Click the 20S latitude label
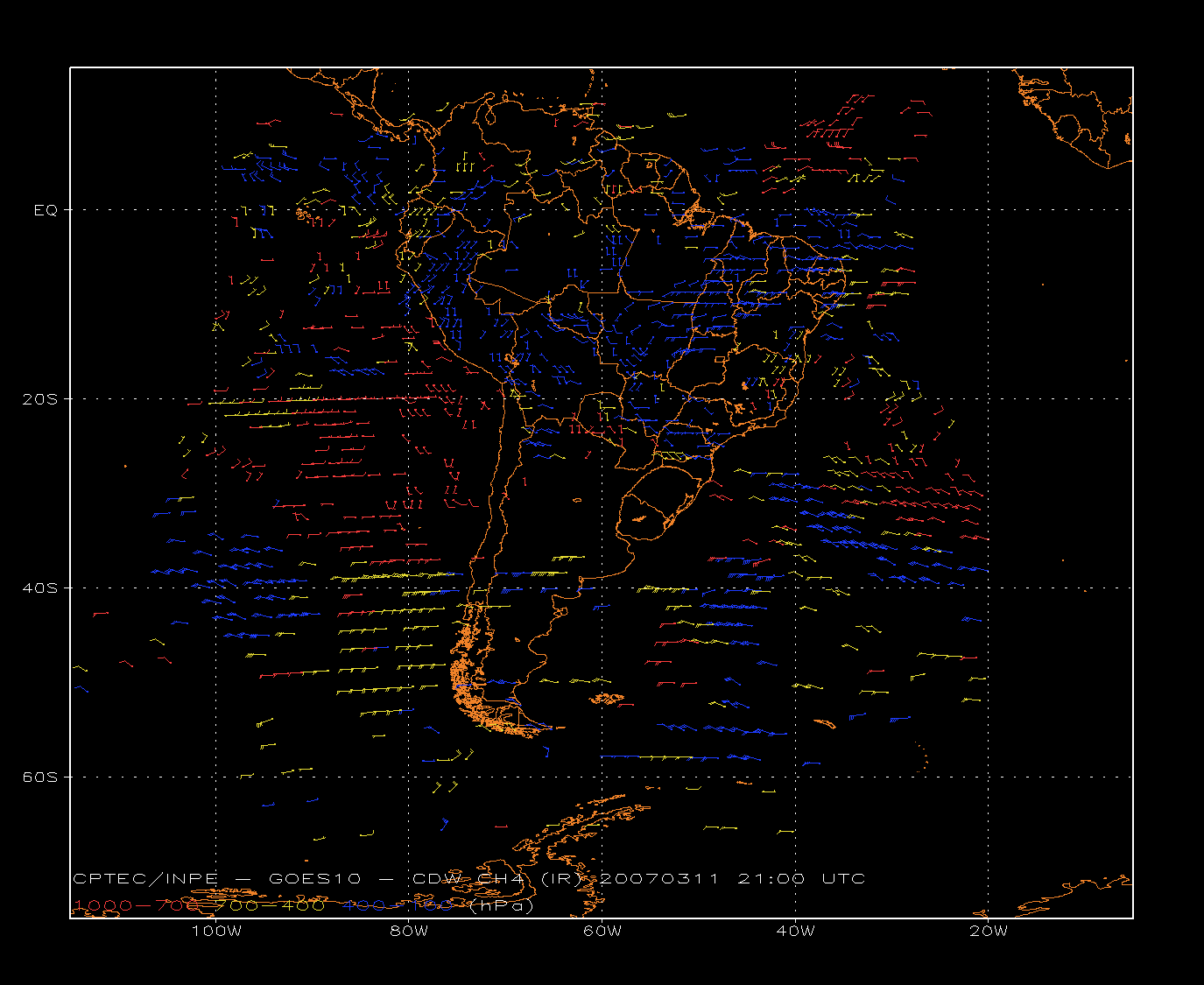Image resolution: width=1204 pixels, height=985 pixels. coord(39,398)
